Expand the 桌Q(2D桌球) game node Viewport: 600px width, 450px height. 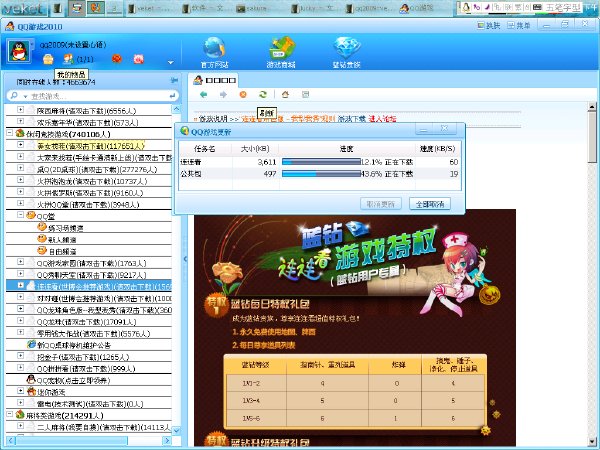click(x=20, y=168)
